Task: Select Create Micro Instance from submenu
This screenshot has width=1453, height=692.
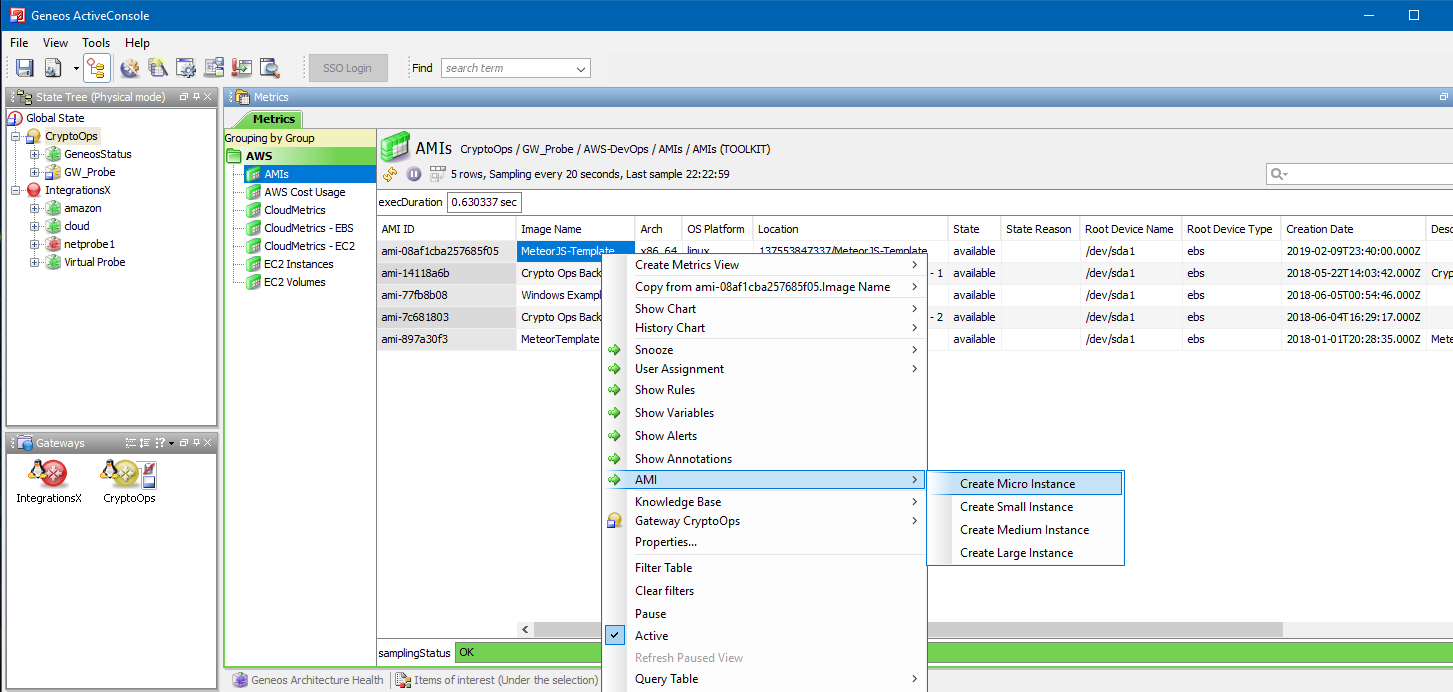Action: [x=1017, y=484]
